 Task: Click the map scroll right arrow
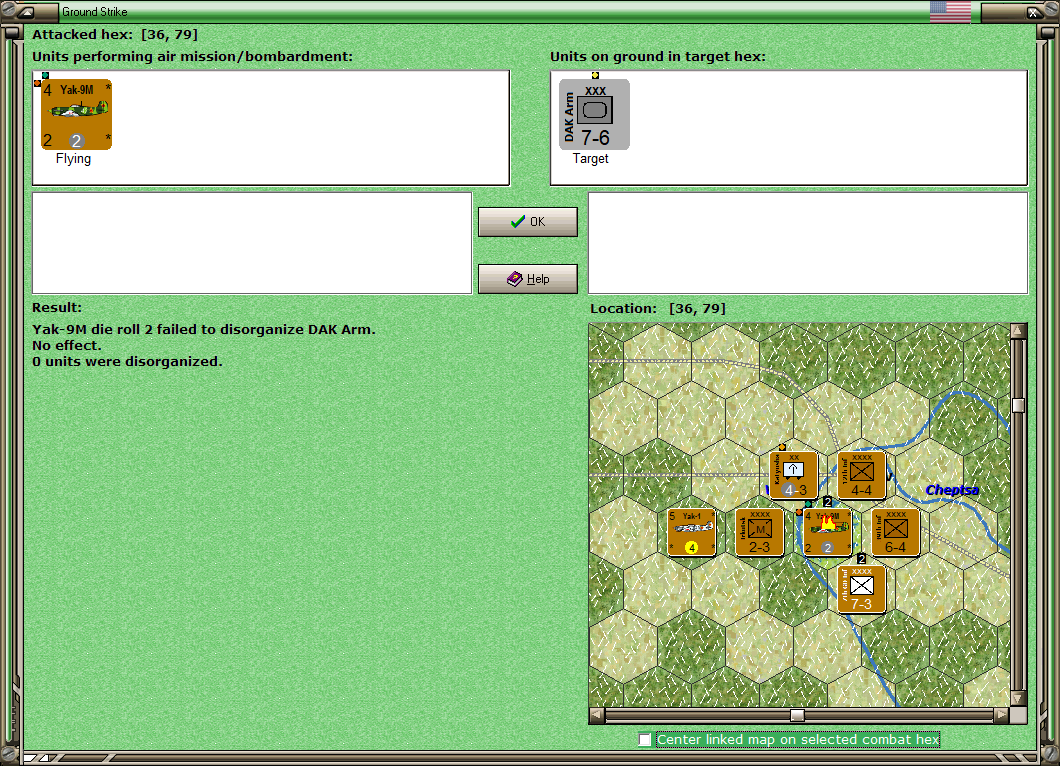[x=1002, y=715]
